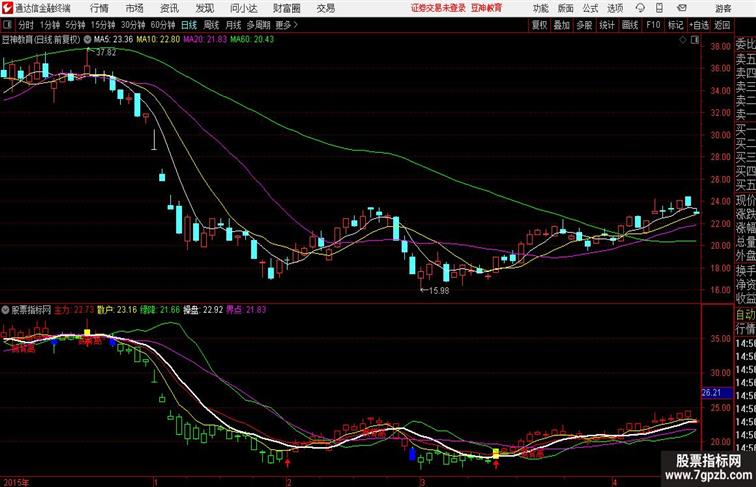
Task: Open the 版面 menu
Action: point(566,8)
